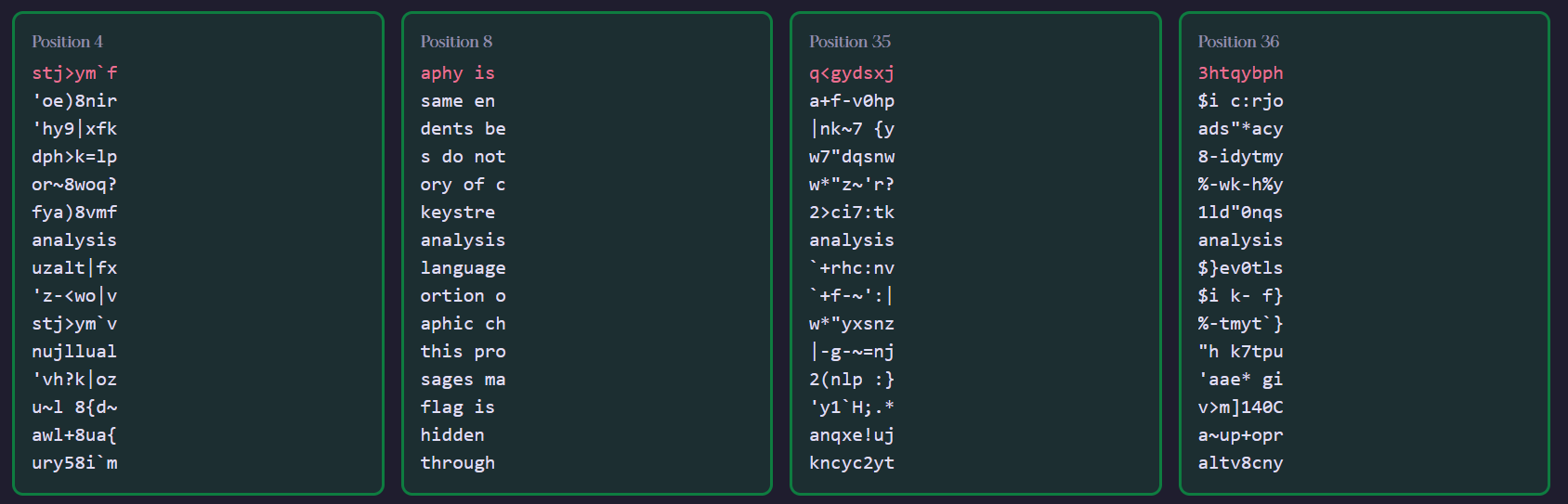1568x504 pixels.
Task: Click the "Position 4" card heading
Action: click(x=67, y=42)
